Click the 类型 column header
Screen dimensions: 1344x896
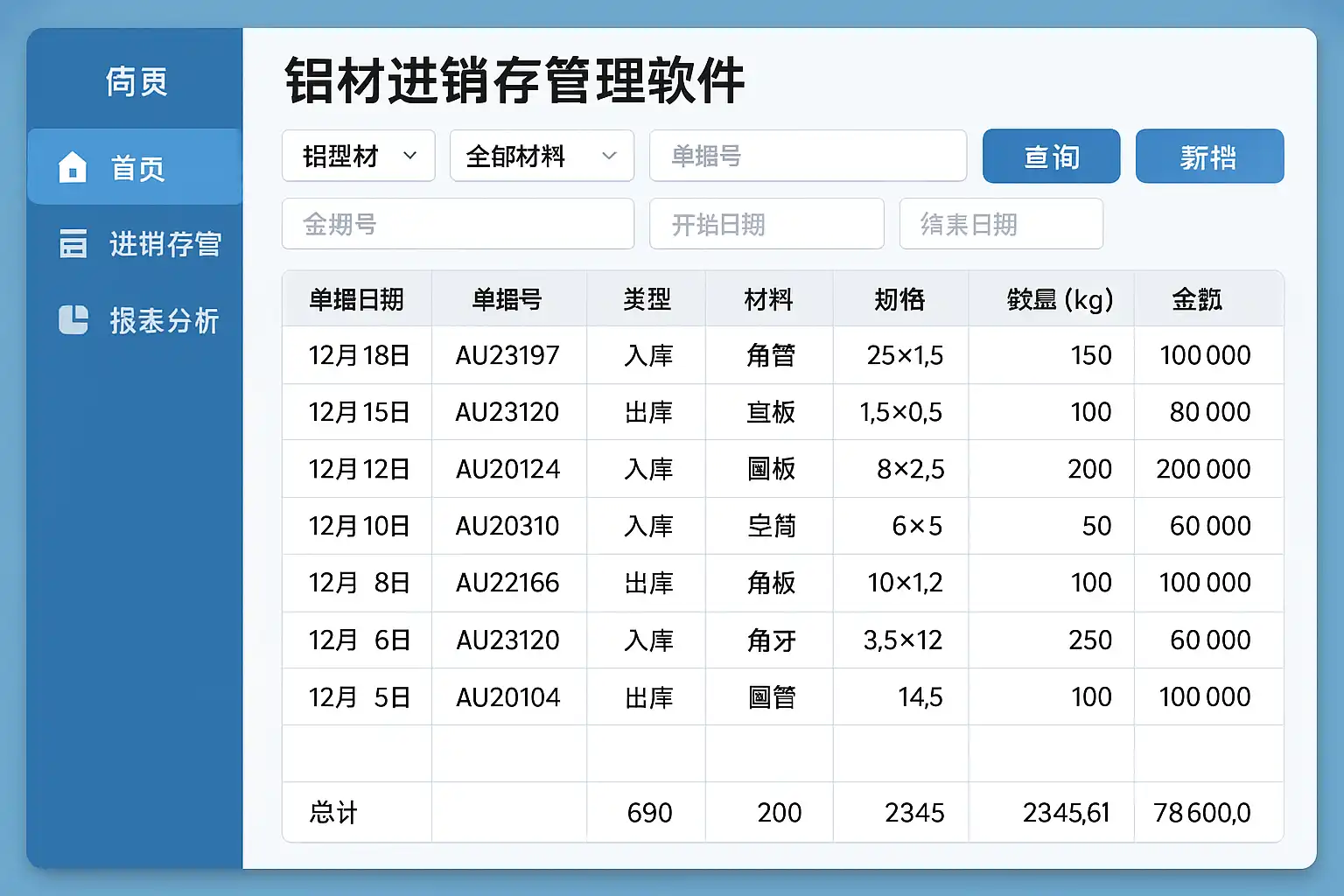coord(647,299)
